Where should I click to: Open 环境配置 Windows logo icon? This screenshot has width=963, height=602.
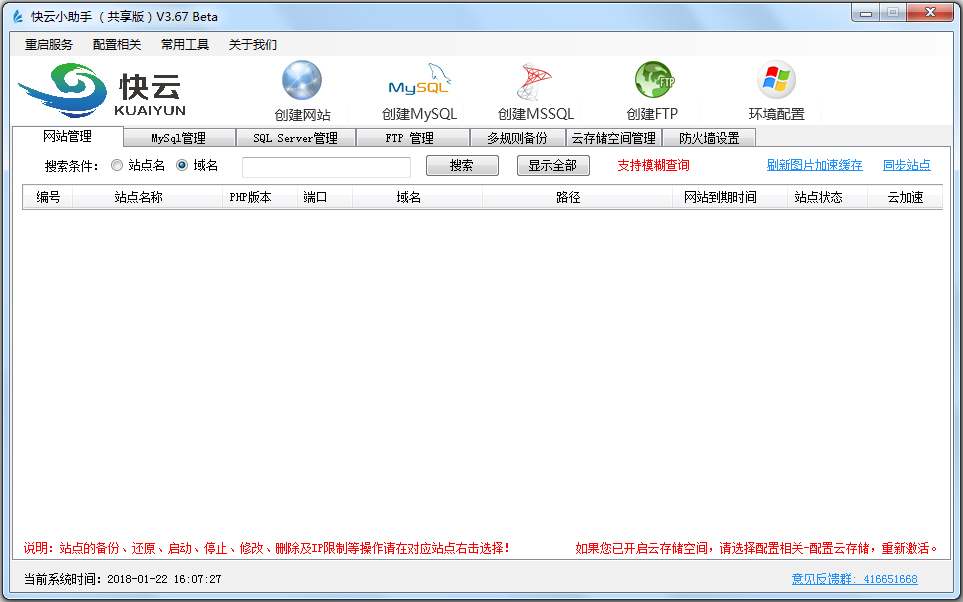776,81
